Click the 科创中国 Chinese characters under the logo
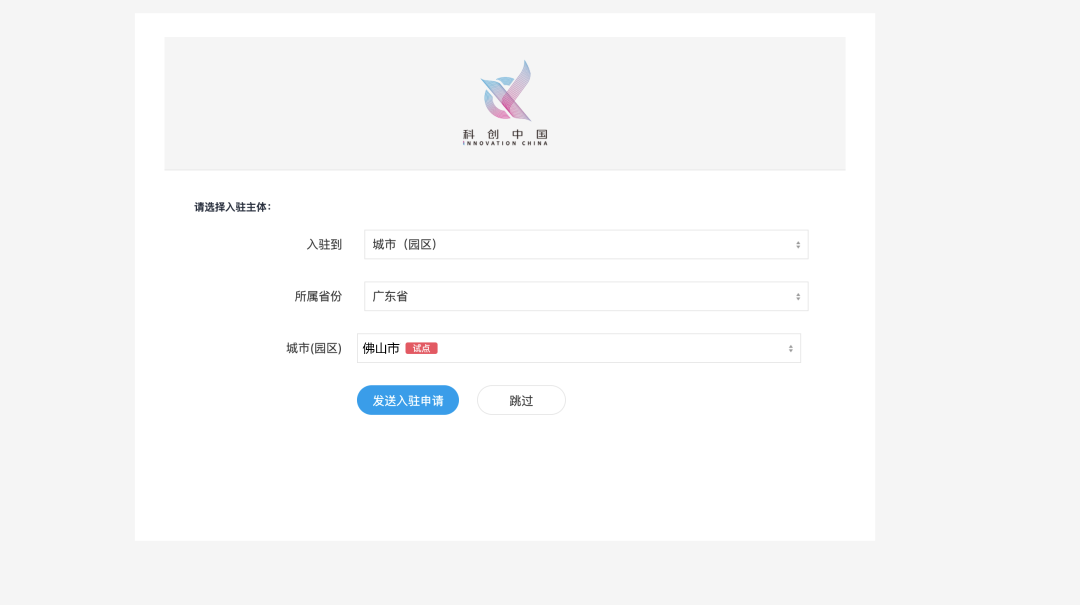Viewport: 1080px width, 605px height. (x=504, y=132)
